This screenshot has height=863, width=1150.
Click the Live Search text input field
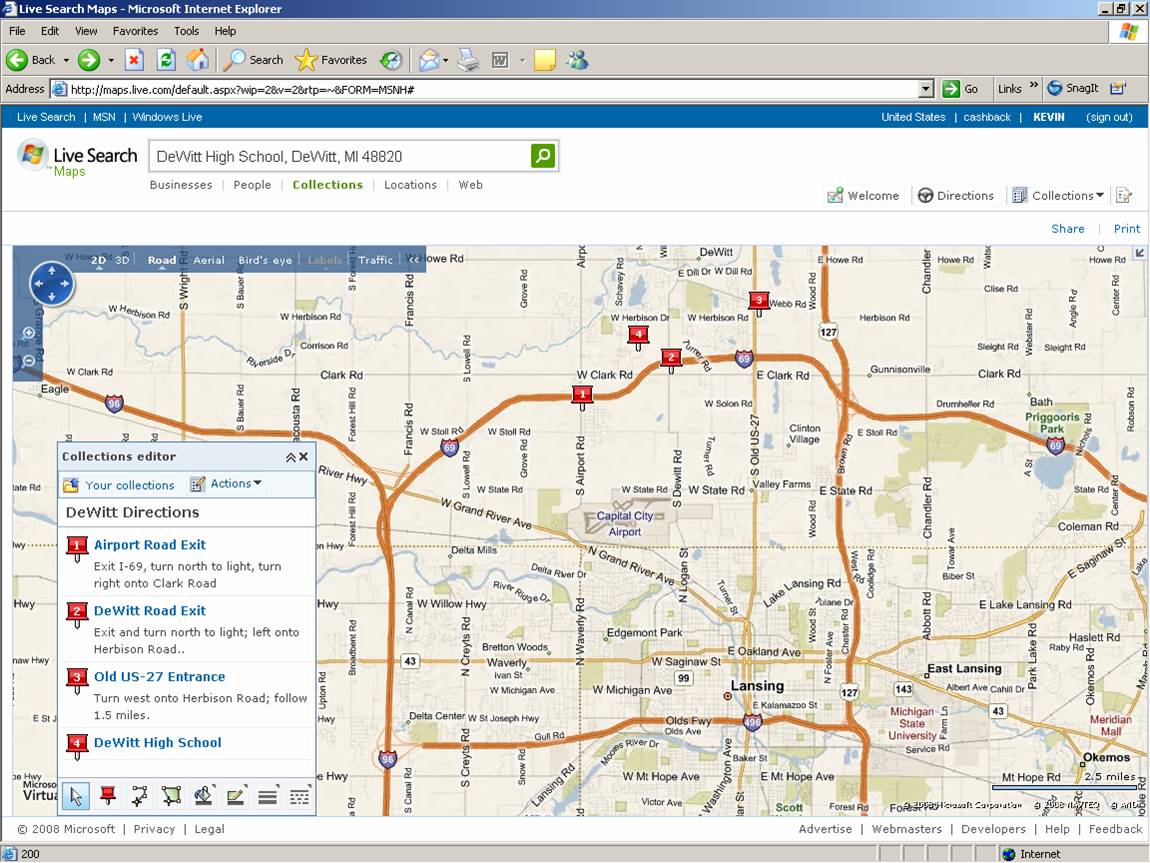tap(340, 156)
